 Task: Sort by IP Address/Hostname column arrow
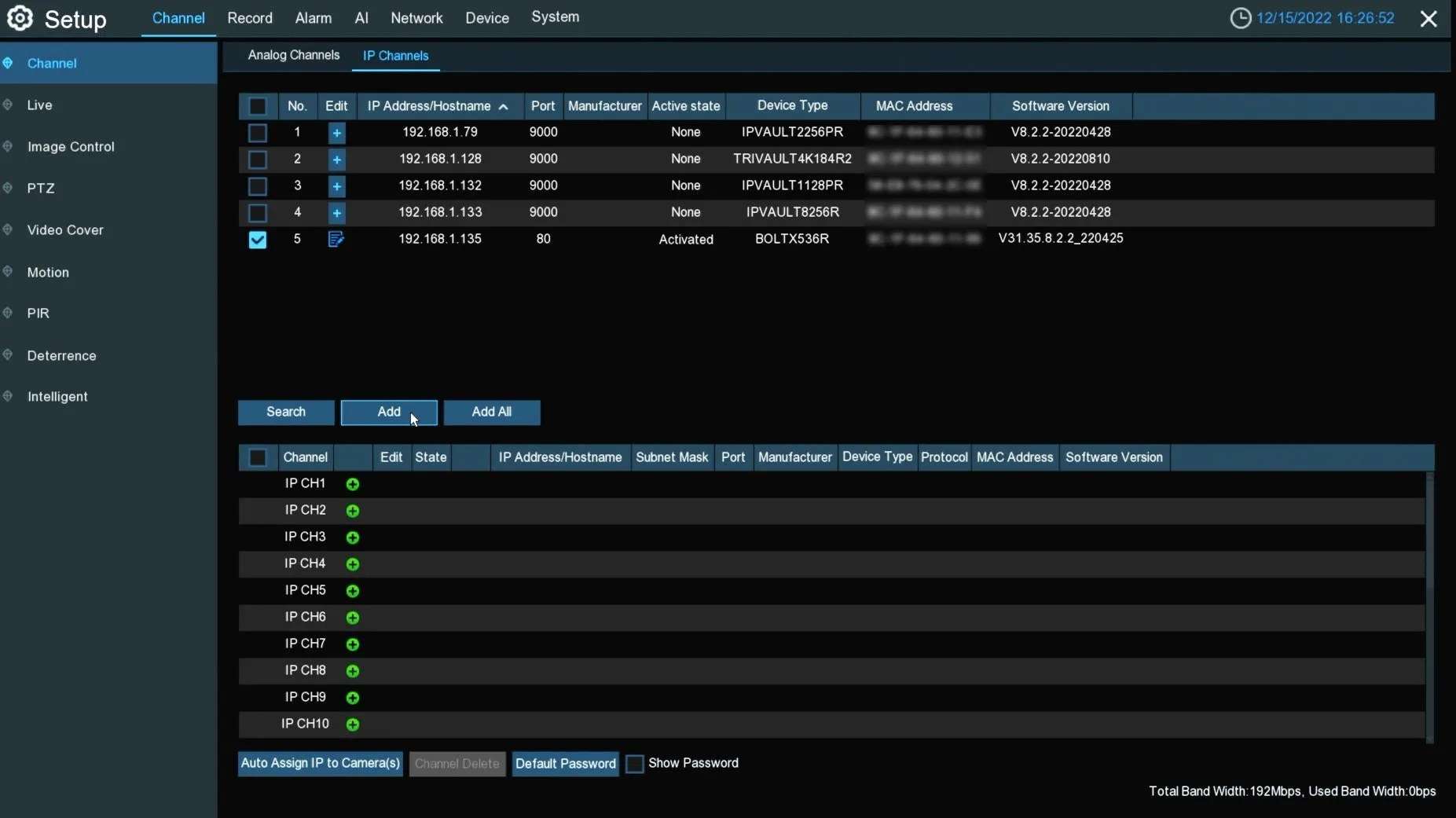pyautogui.click(x=504, y=107)
